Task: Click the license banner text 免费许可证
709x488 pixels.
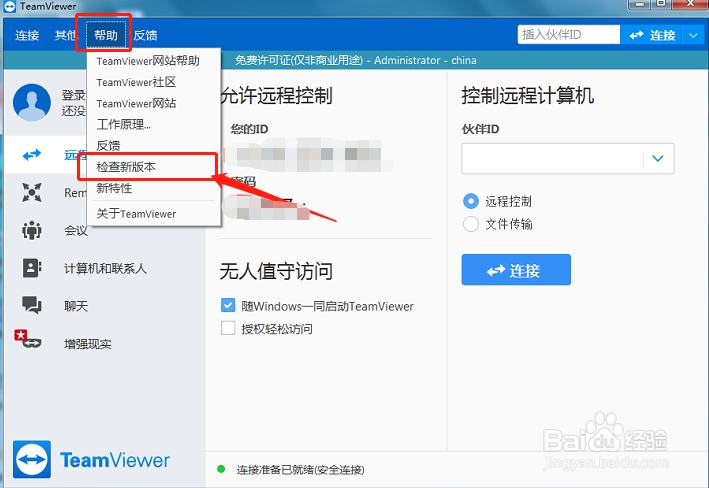Action: (355, 60)
